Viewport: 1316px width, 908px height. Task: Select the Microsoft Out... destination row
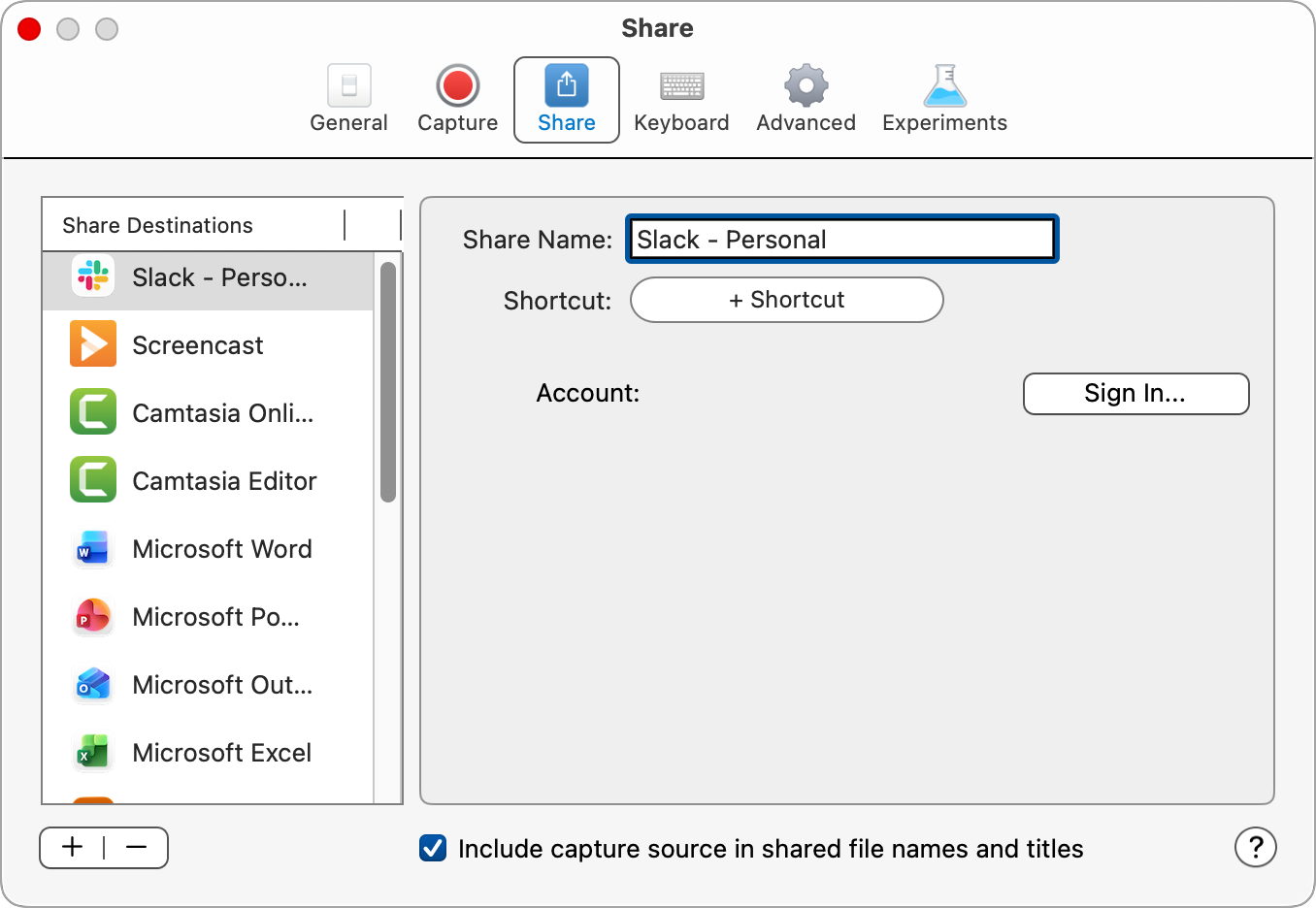[208, 685]
